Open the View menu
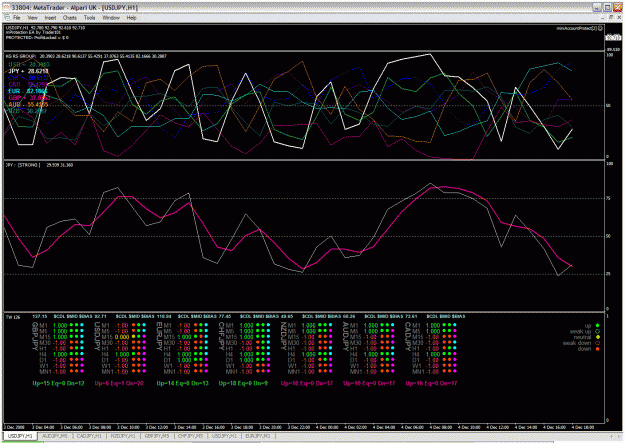 click(32, 18)
